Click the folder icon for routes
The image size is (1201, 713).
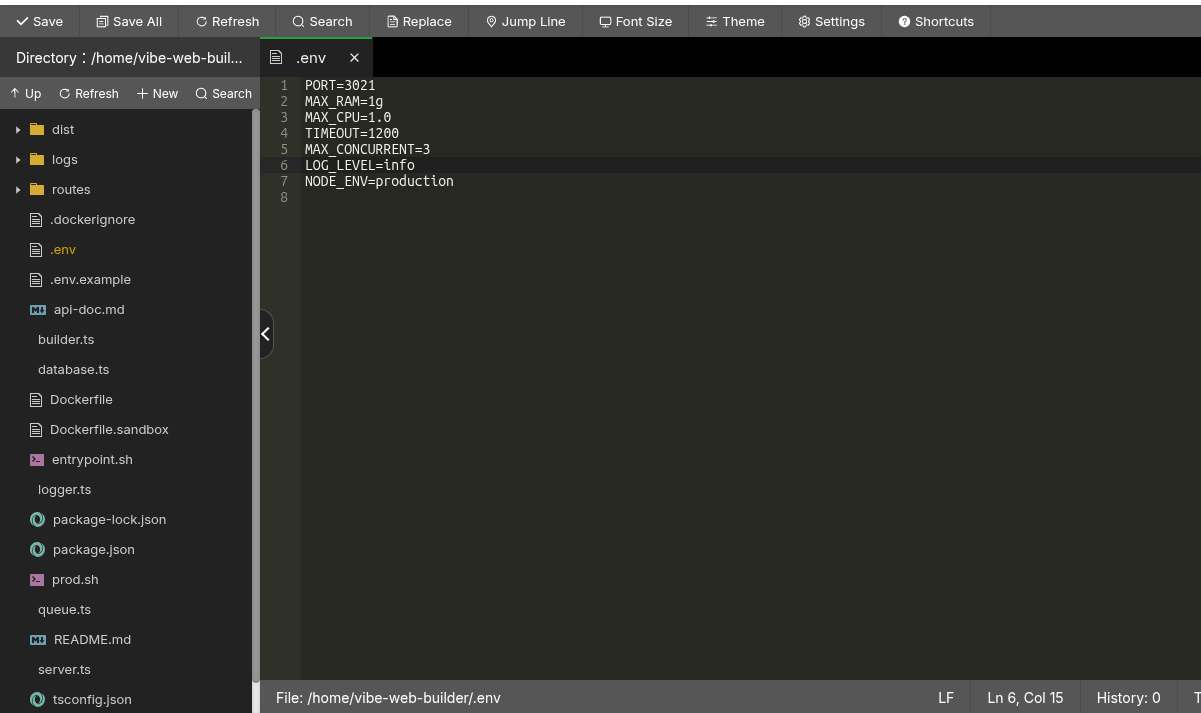tap(37, 190)
